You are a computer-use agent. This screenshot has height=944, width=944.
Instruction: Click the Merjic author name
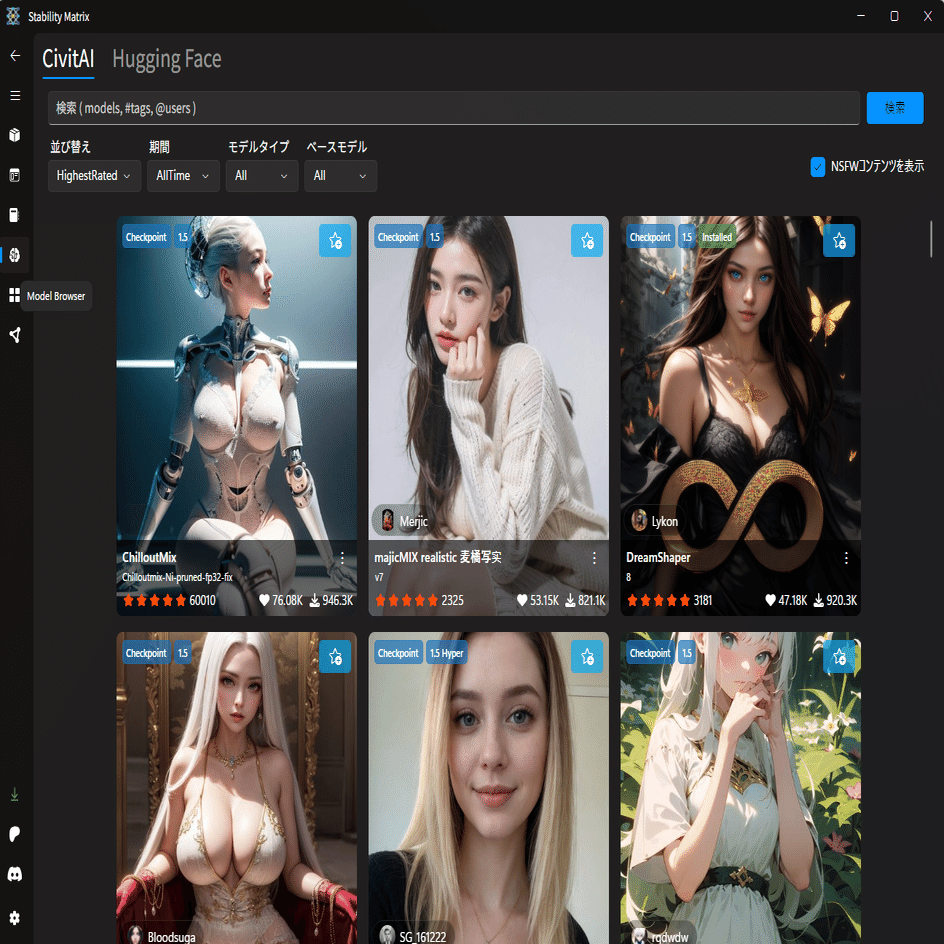tap(414, 521)
